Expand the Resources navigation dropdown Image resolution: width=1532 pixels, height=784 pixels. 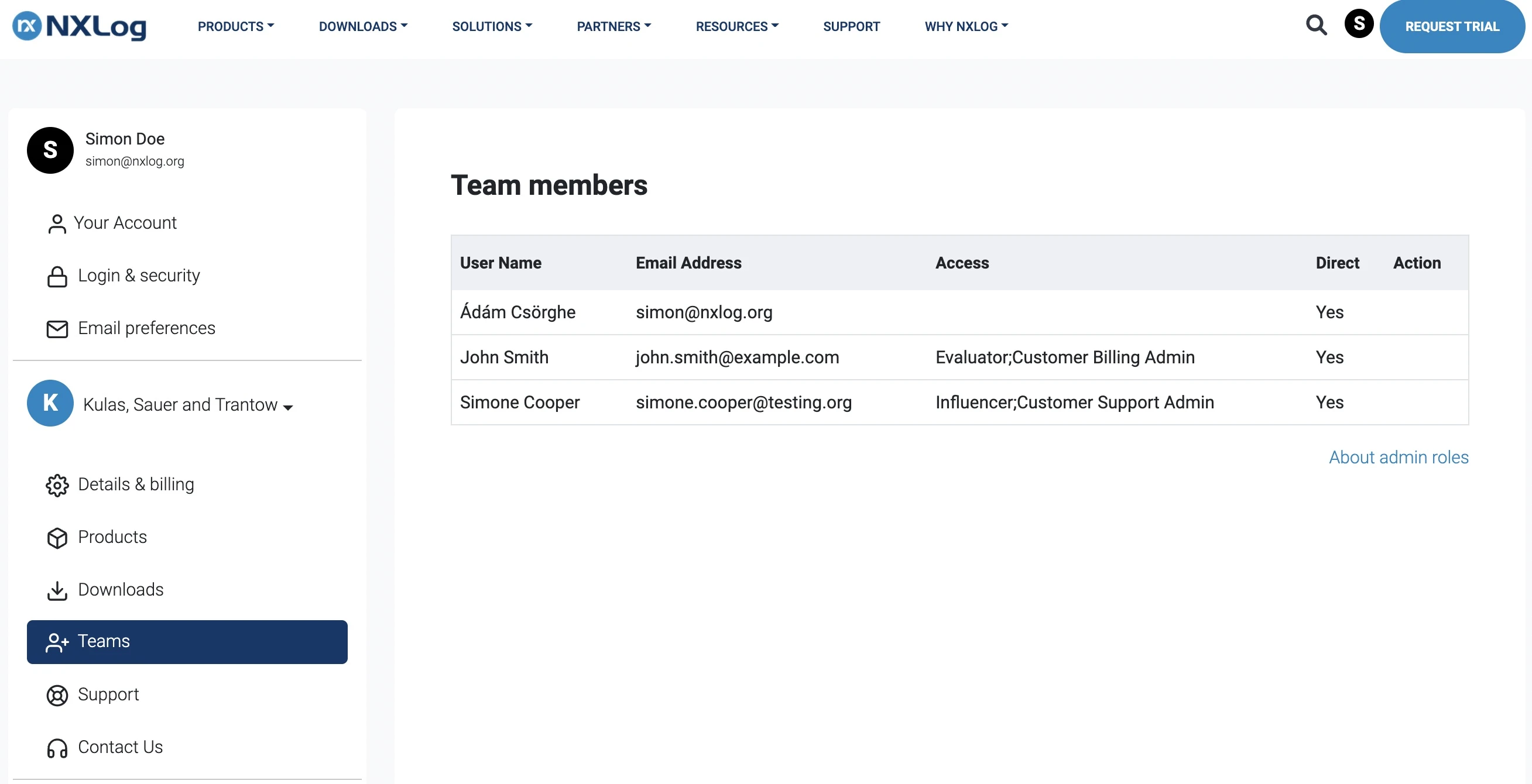tap(737, 26)
